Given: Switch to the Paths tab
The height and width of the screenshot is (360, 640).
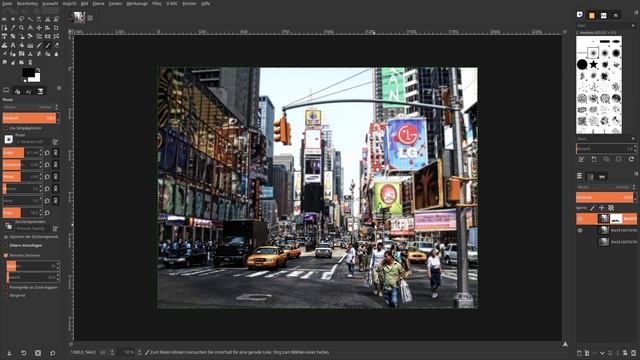Looking at the screenshot, I should 602,176.
